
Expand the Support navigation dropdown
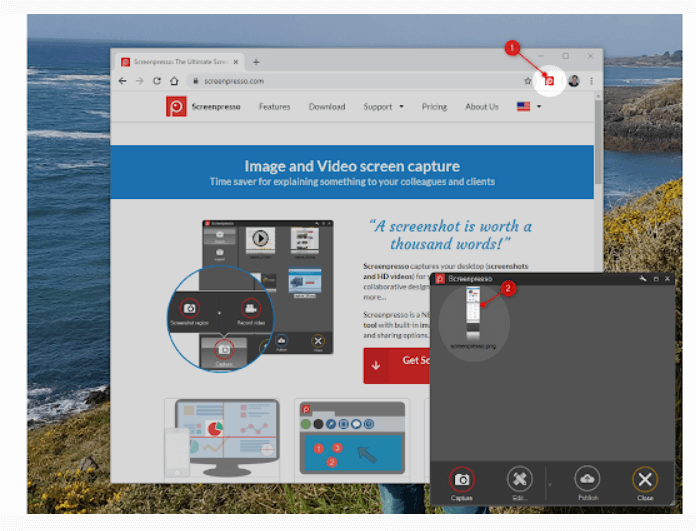383,107
